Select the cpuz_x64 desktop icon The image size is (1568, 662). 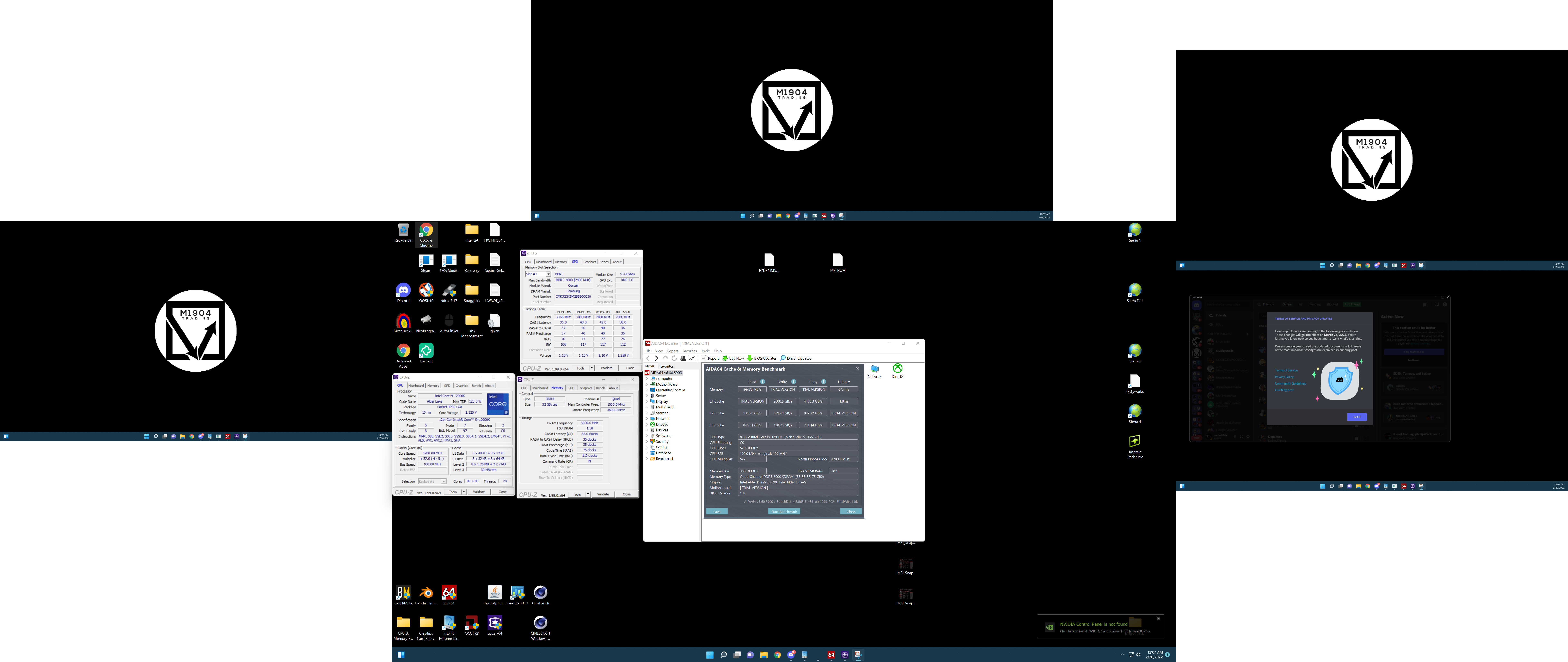495,625
